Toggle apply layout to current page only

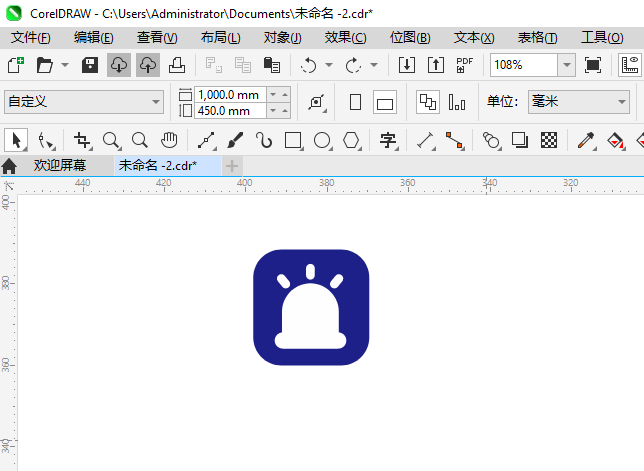(457, 102)
